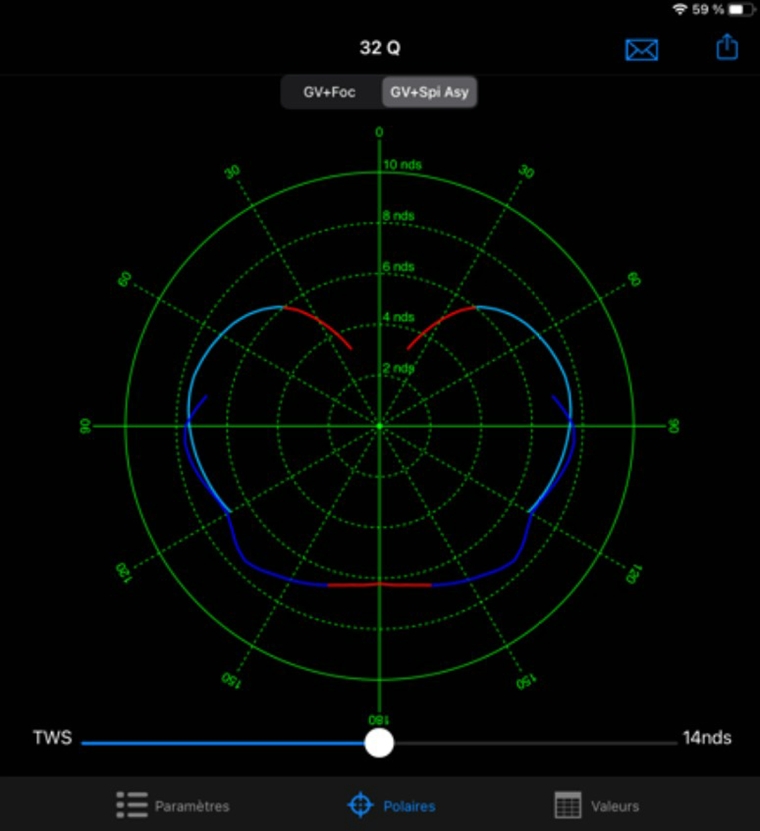This screenshot has height=831, width=760.
Task: Open the share sheet icon
Action: (727, 47)
